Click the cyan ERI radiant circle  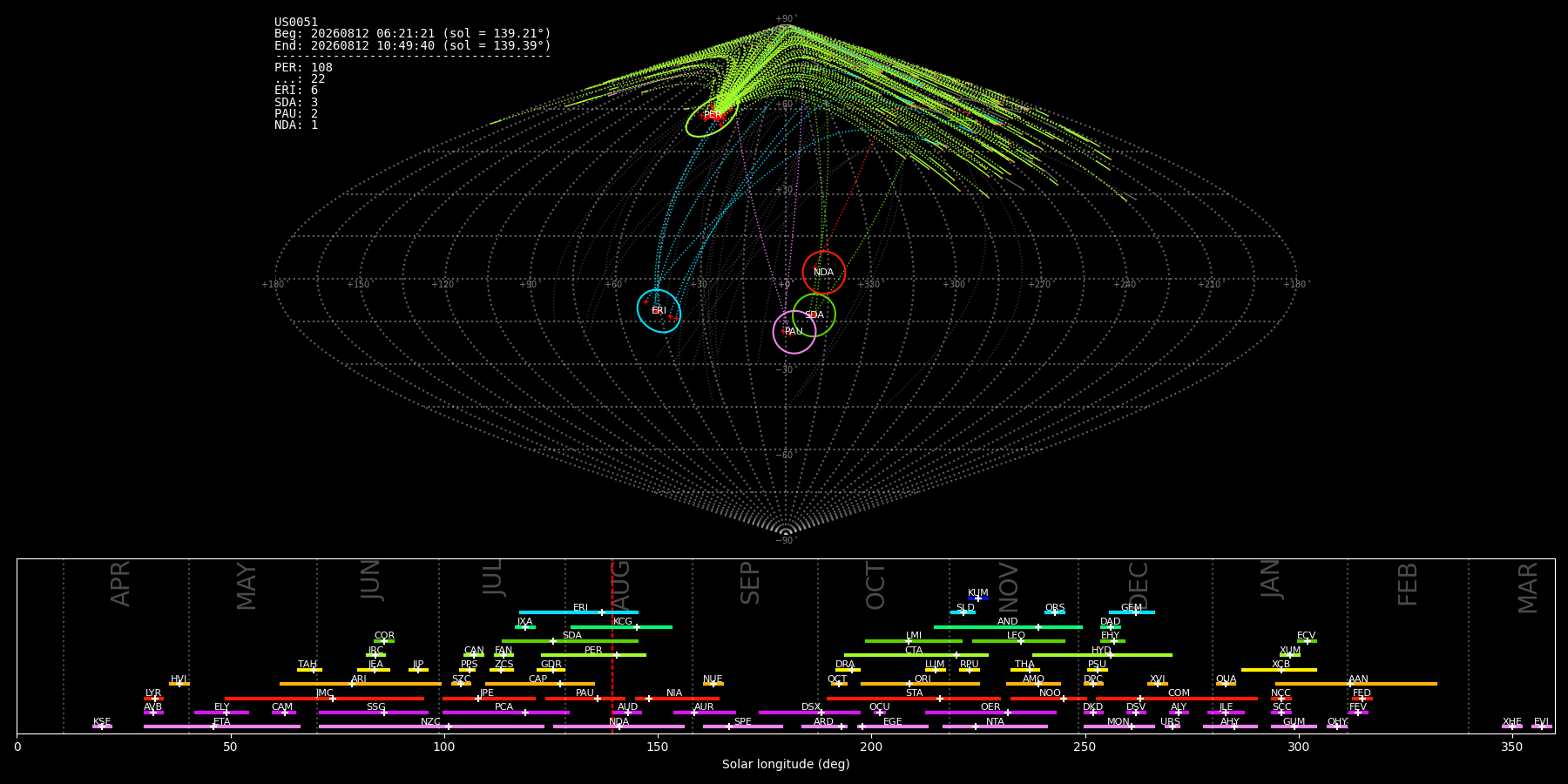(x=659, y=311)
